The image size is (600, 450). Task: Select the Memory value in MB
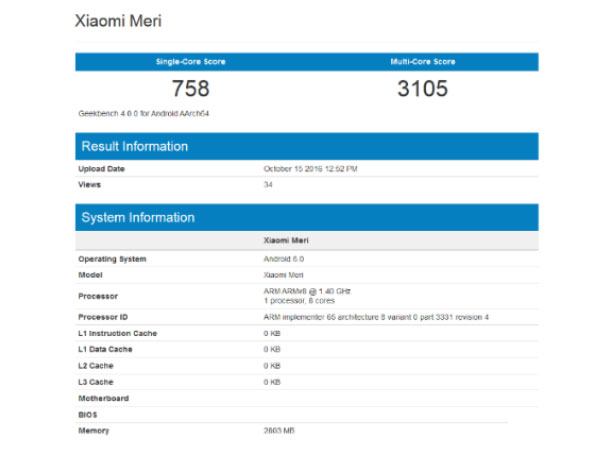(279, 431)
